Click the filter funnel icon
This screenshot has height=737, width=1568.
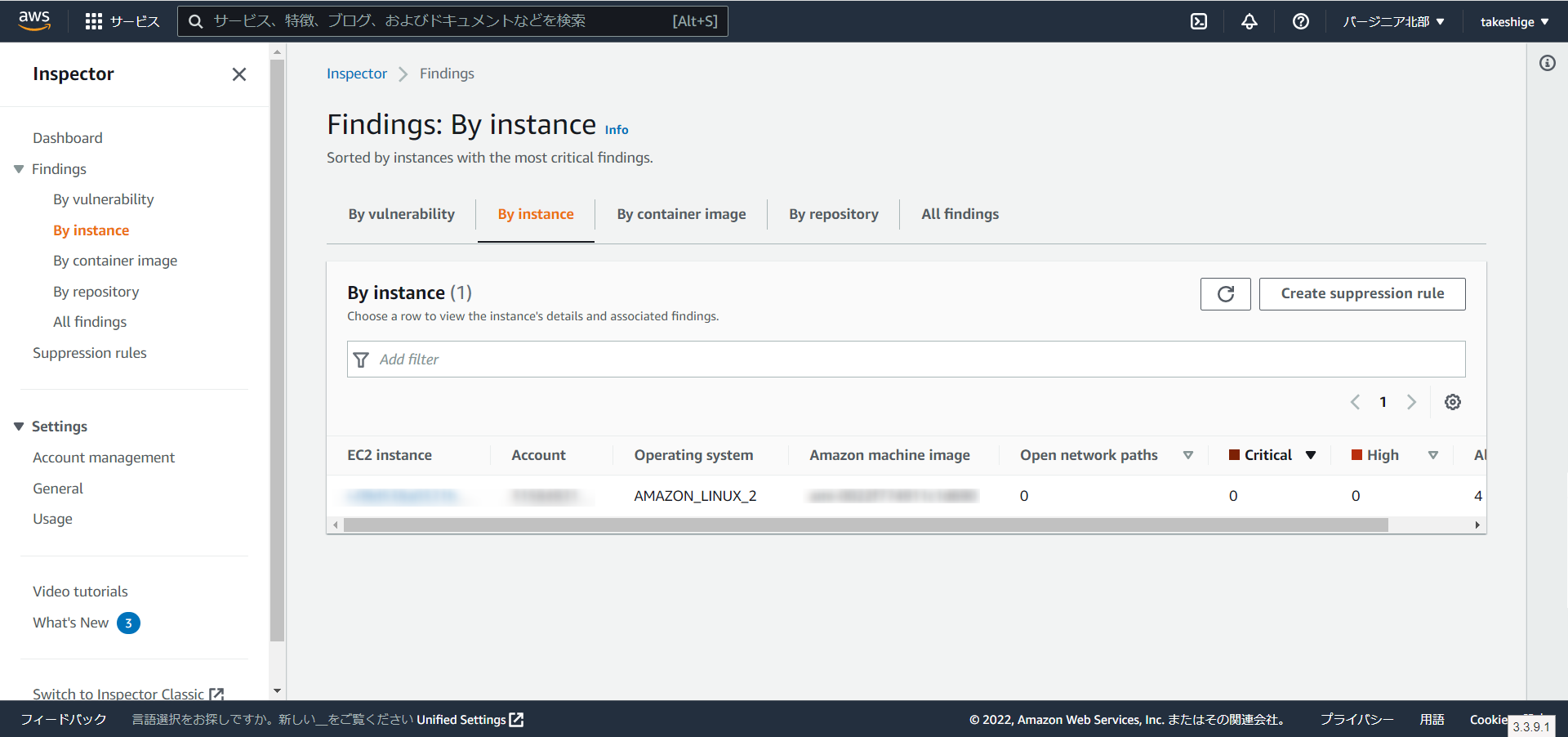tap(361, 360)
